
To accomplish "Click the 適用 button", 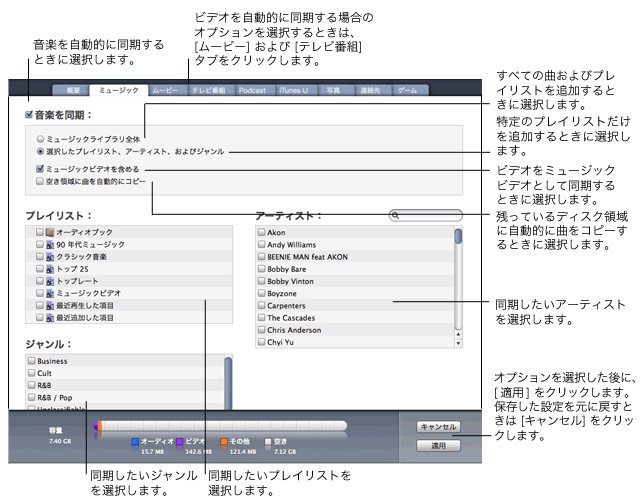I will pos(438,446).
